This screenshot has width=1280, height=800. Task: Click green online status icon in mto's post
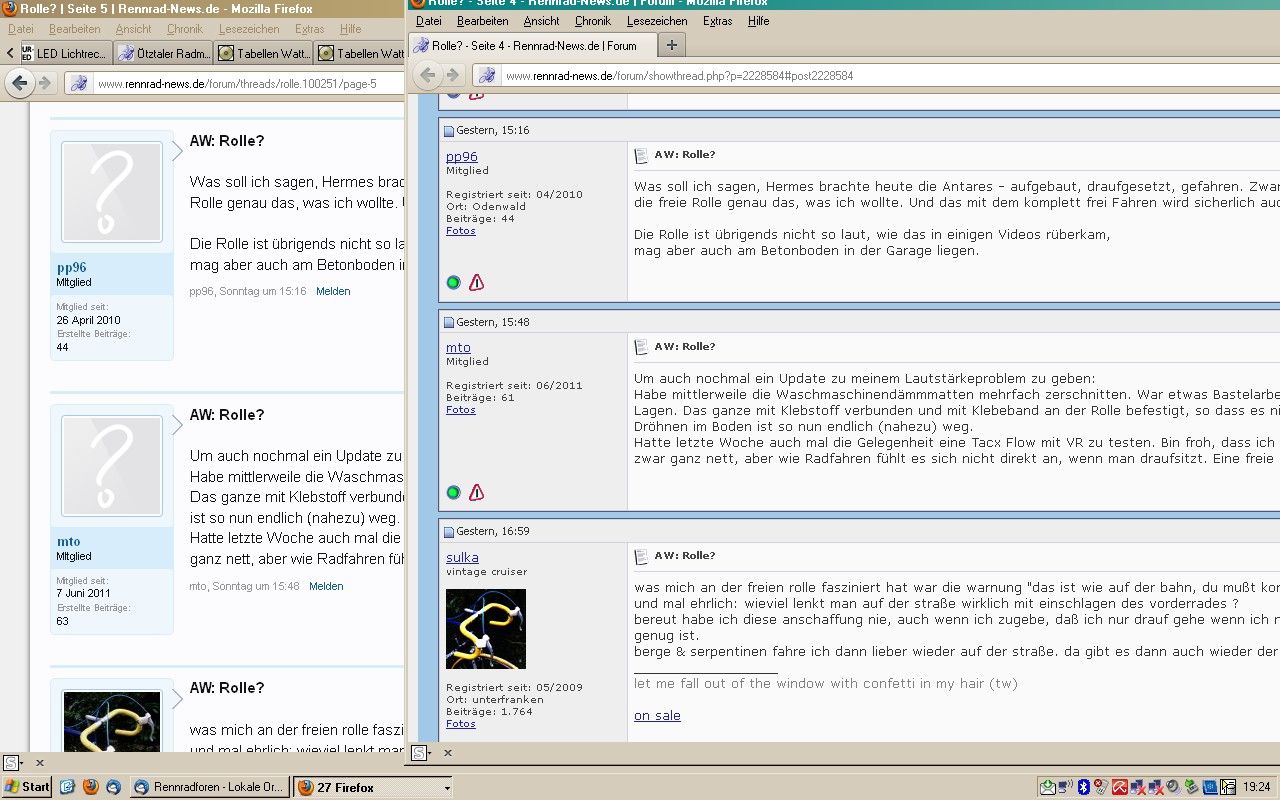(453, 492)
